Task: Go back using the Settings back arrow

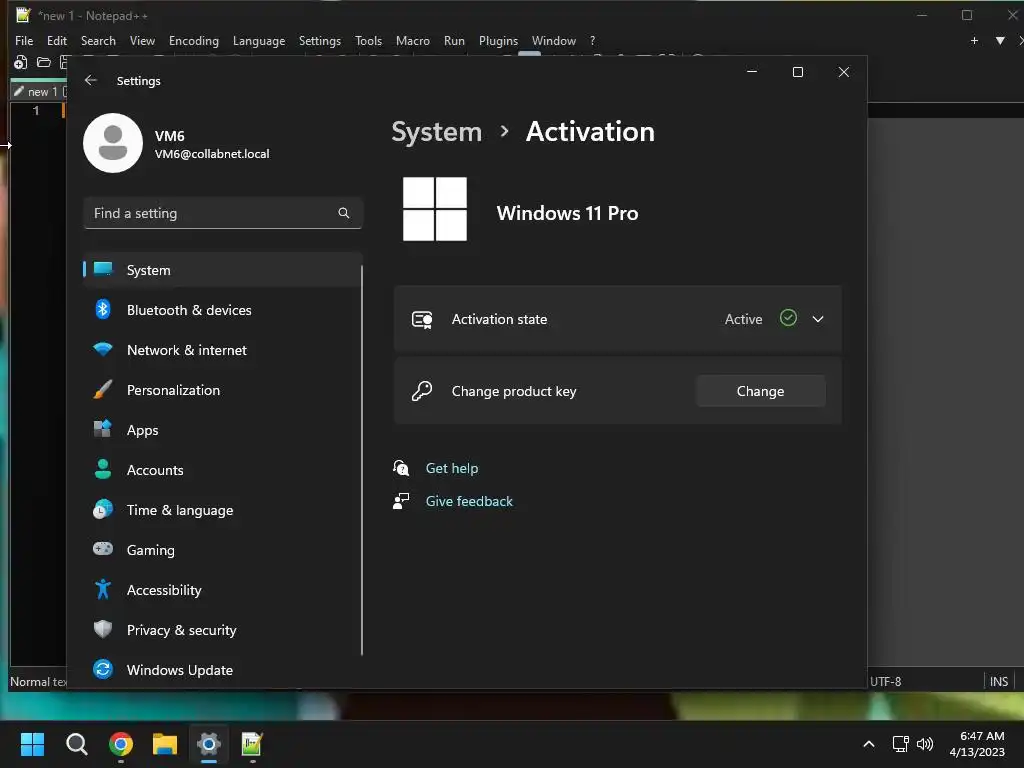Action: 91,80
